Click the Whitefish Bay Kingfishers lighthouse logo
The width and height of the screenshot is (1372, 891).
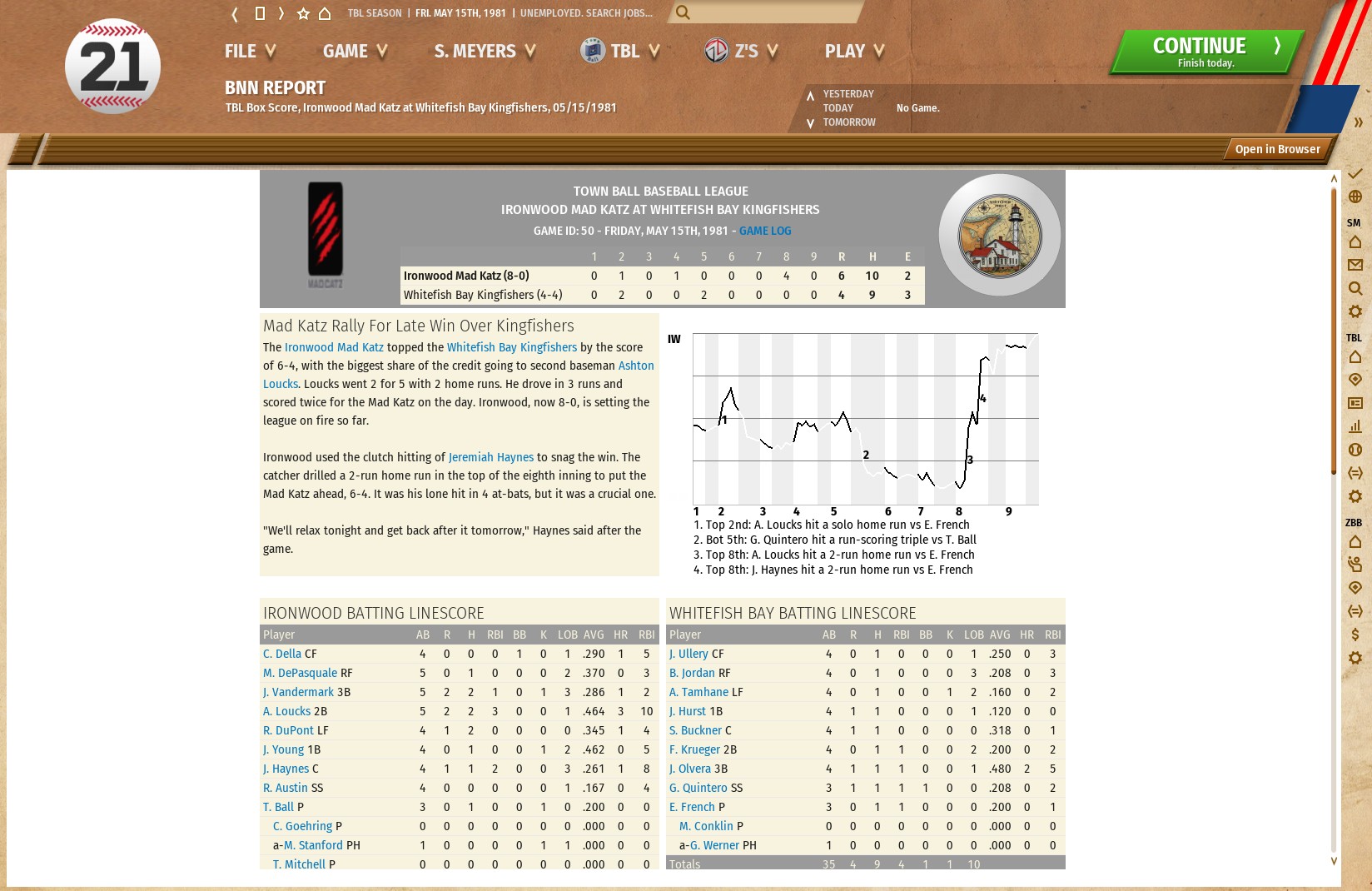point(1000,236)
